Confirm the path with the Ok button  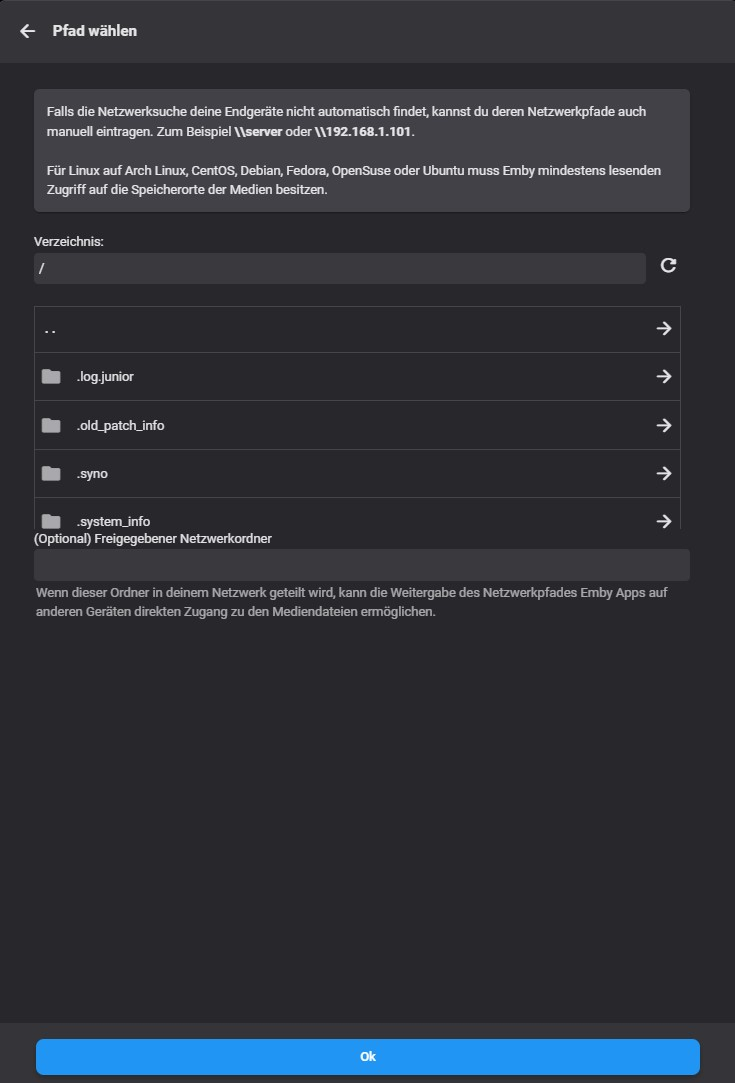point(367,1056)
